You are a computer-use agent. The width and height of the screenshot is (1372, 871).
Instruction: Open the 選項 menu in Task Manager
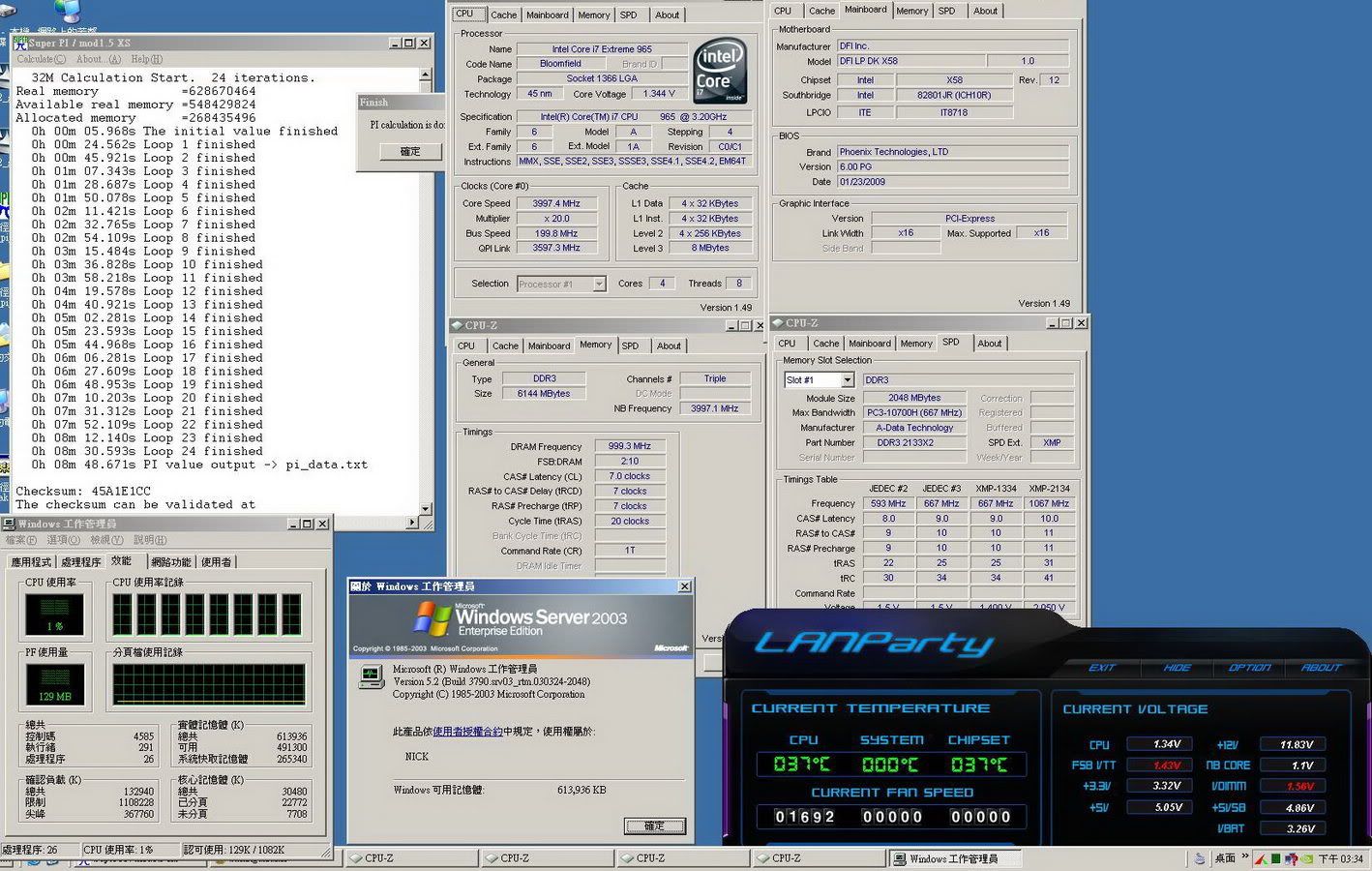(x=63, y=540)
